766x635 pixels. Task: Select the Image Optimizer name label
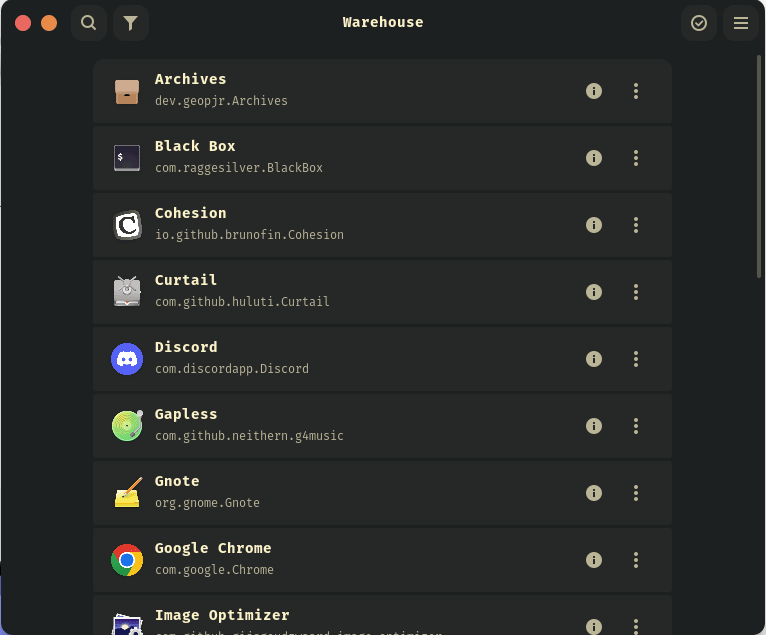(222, 615)
